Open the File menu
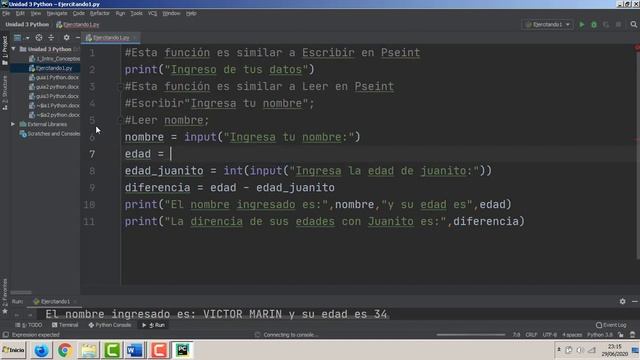The height and width of the screenshot is (360, 640). point(6,13)
